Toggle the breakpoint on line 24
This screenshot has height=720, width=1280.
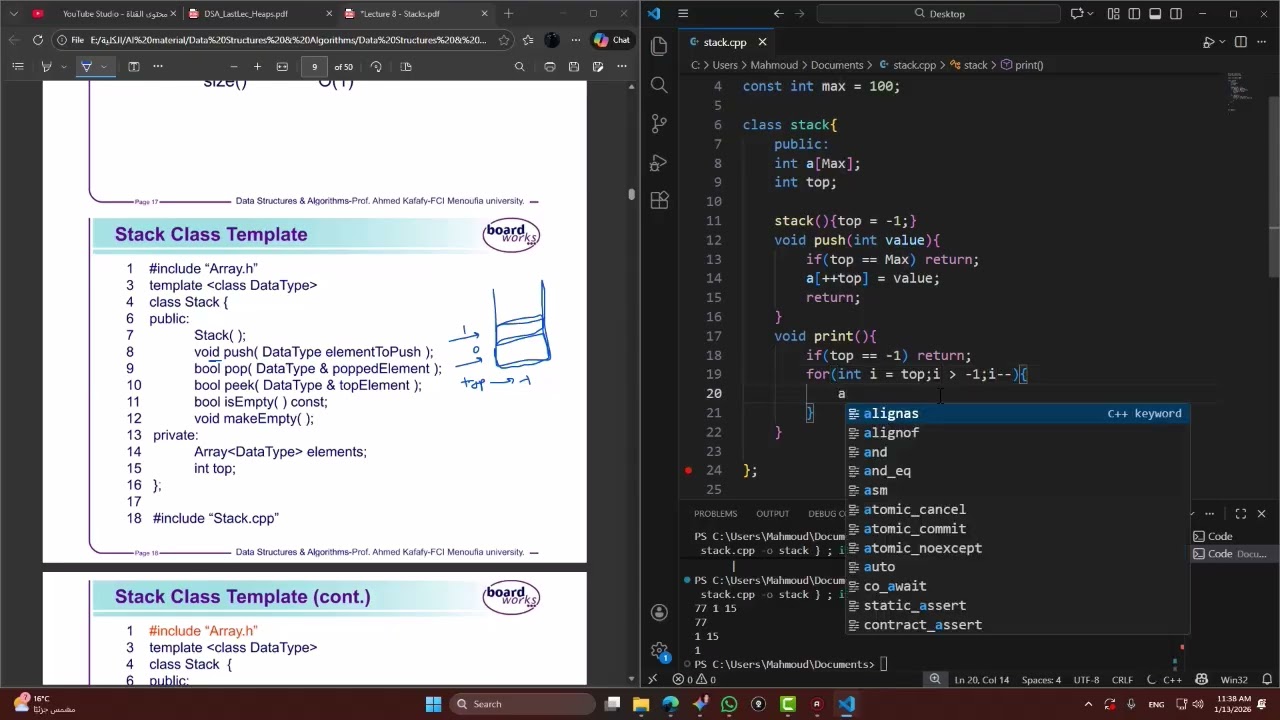(x=688, y=470)
